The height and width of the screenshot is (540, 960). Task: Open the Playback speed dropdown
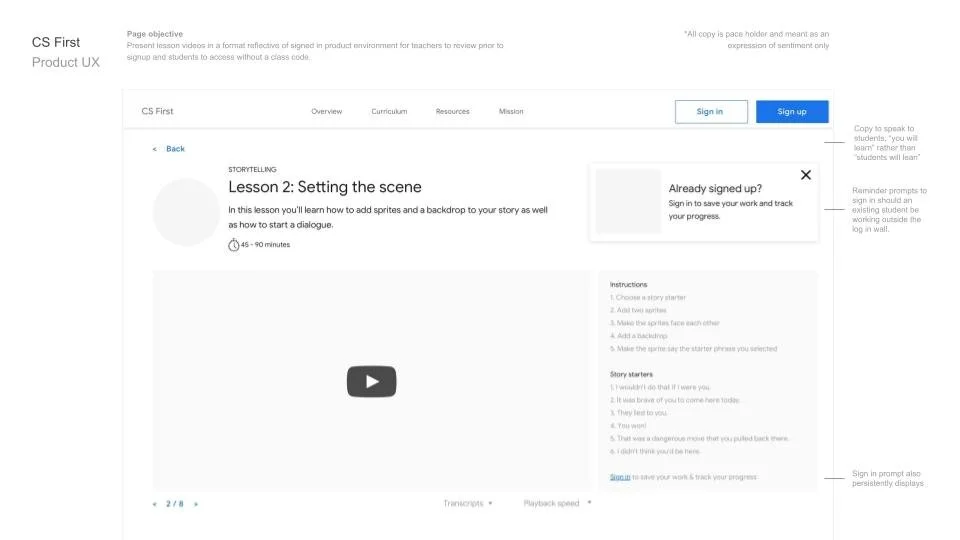(x=557, y=503)
